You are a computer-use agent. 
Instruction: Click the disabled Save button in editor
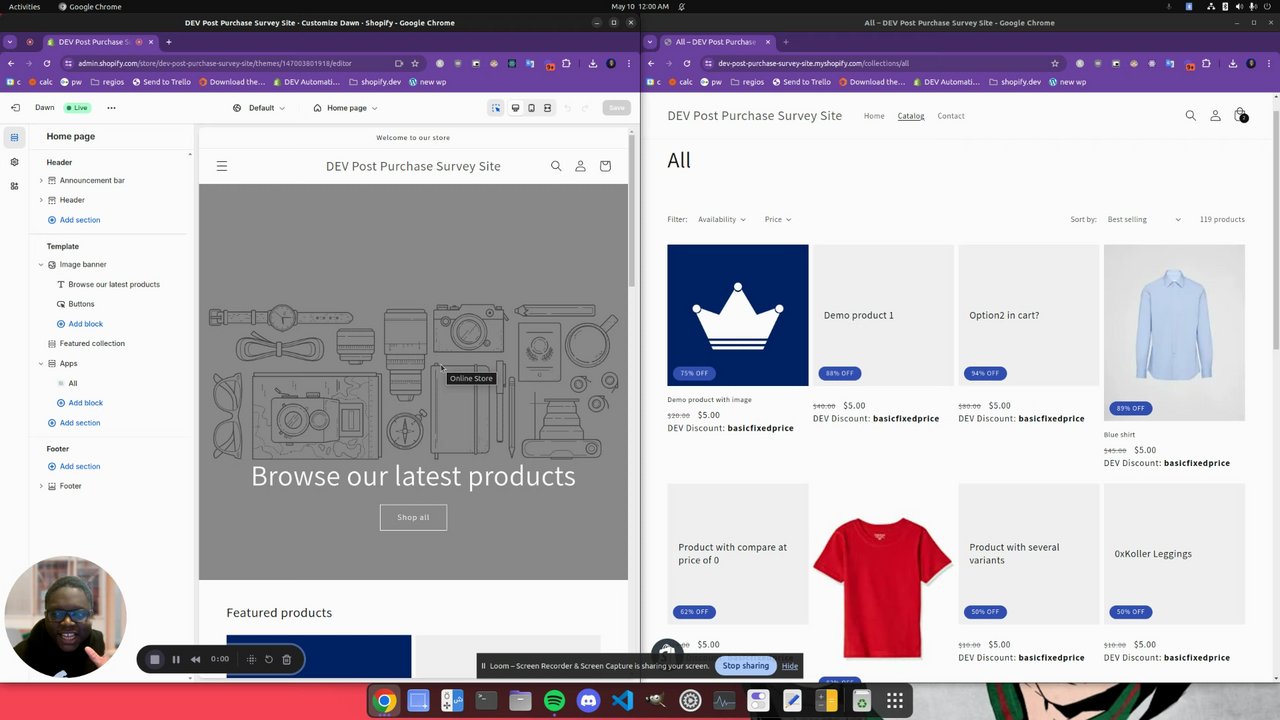point(617,108)
